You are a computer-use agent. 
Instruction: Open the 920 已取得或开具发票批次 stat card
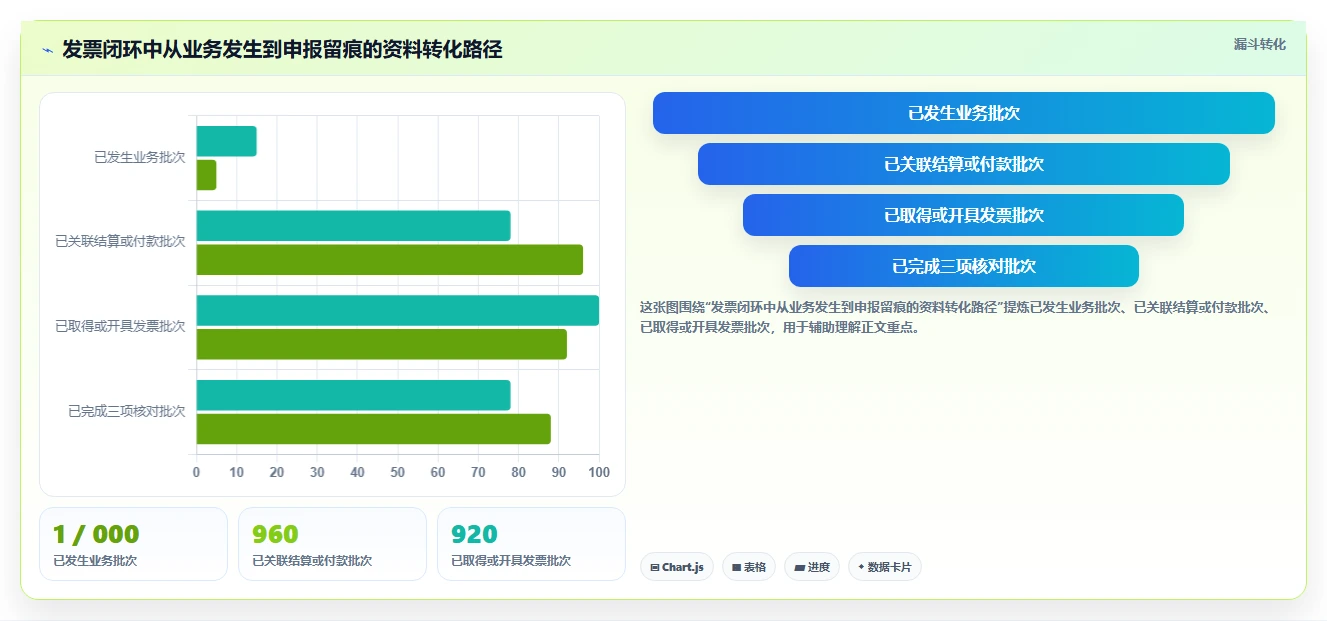(x=531, y=544)
